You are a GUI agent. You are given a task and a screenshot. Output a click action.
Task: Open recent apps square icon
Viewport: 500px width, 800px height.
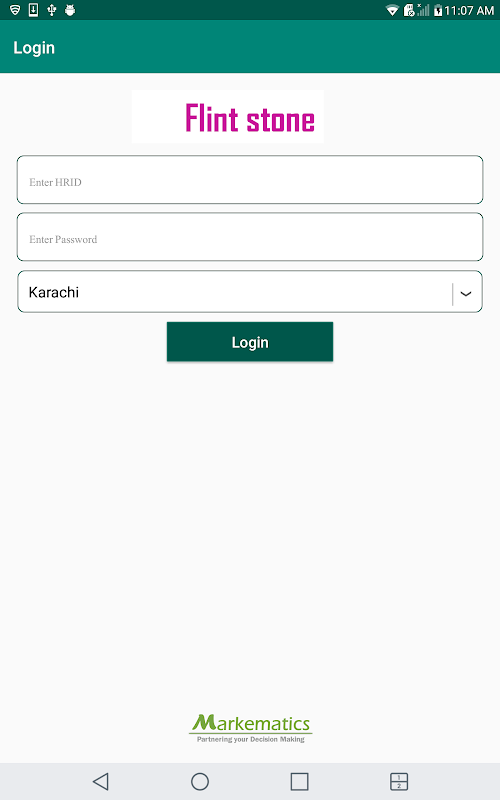click(x=299, y=781)
